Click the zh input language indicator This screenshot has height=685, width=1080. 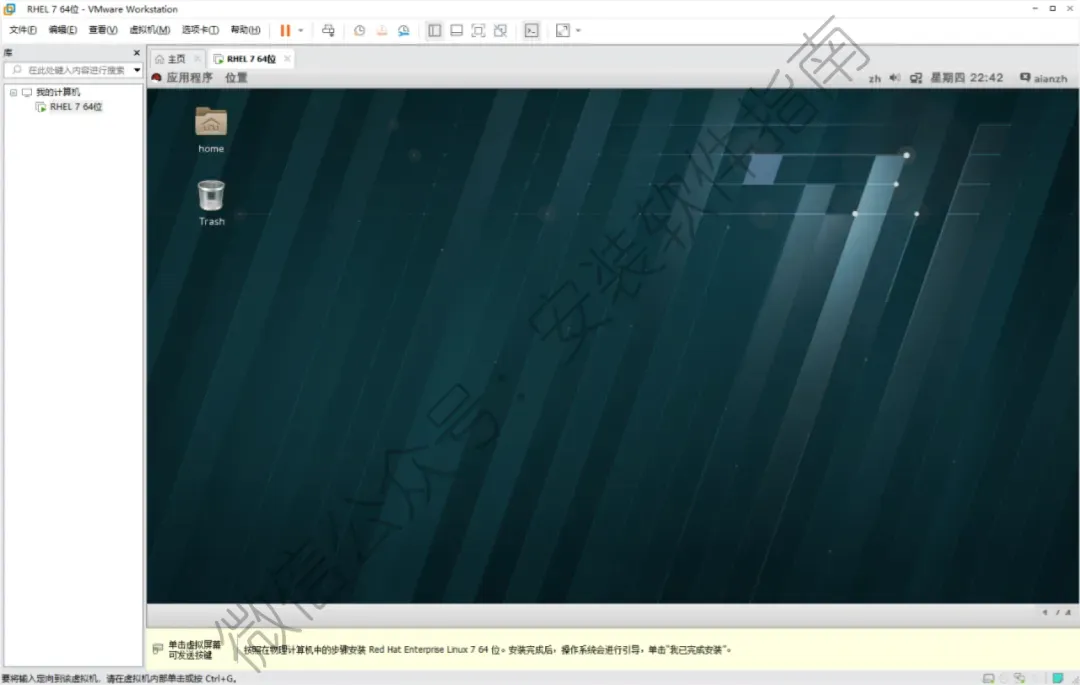(x=875, y=78)
